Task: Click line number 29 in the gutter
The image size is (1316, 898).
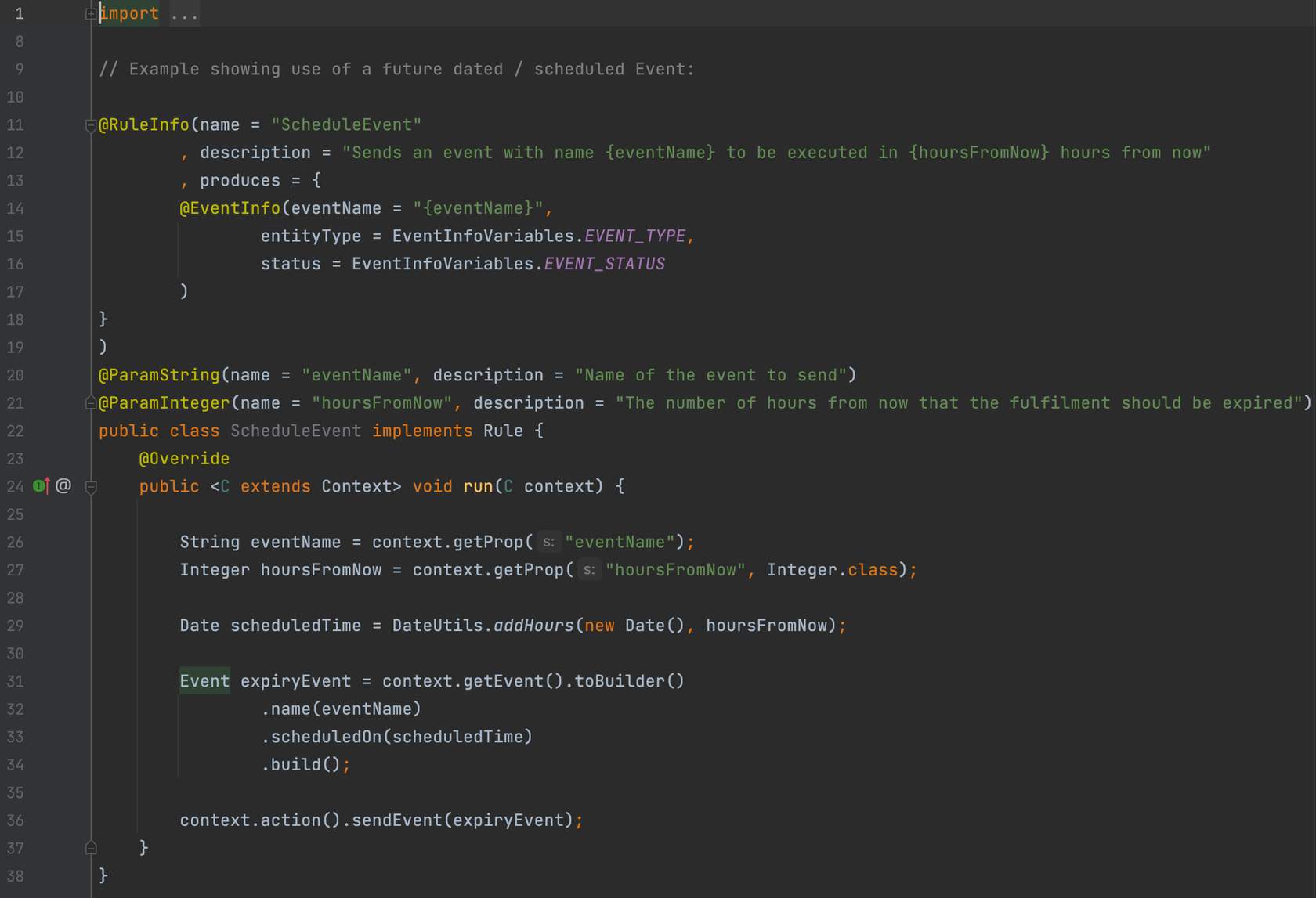Action: tap(16, 626)
